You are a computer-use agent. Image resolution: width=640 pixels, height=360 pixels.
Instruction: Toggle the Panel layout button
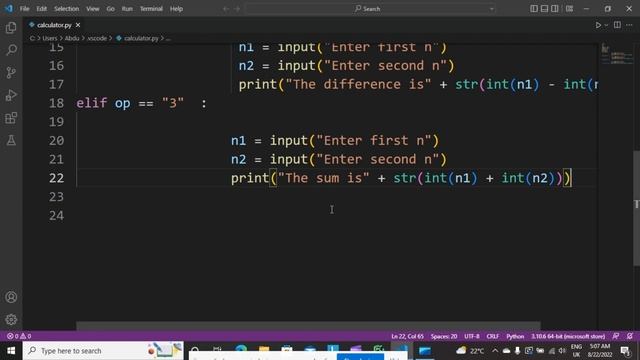click(544, 9)
